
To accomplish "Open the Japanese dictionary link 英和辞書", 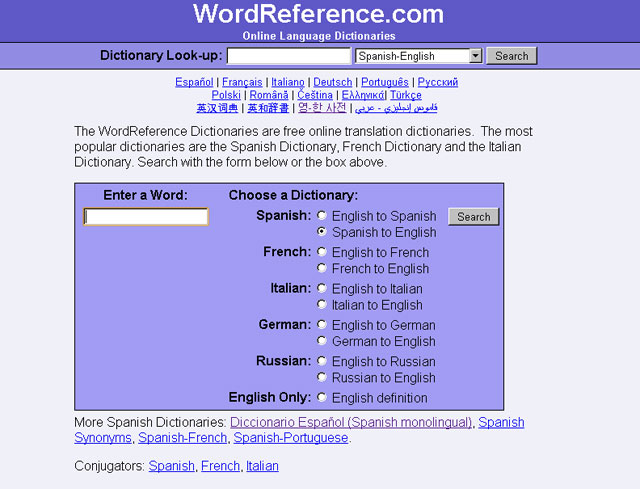I will coord(268,108).
